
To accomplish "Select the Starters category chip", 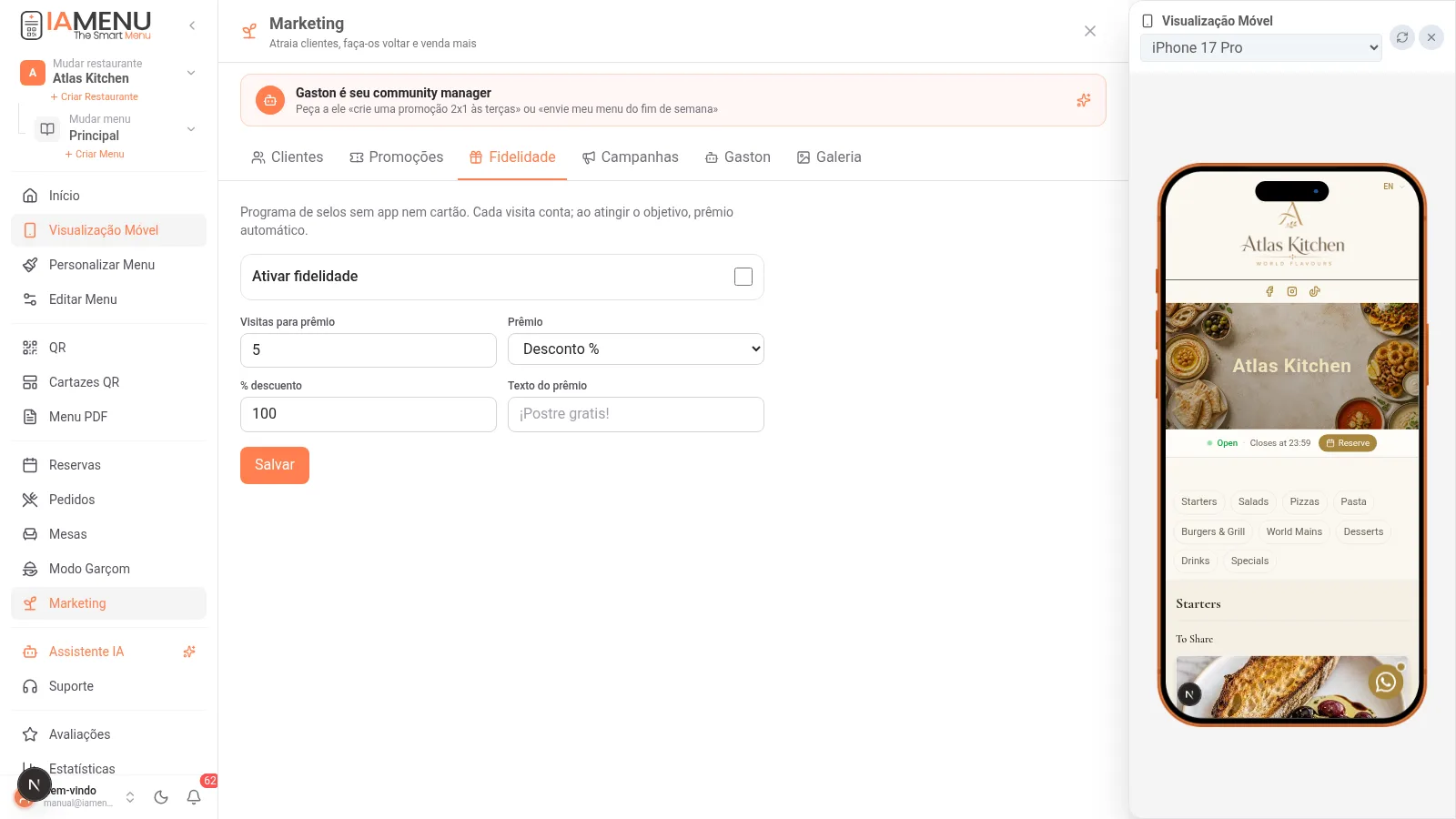I will (1198, 502).
